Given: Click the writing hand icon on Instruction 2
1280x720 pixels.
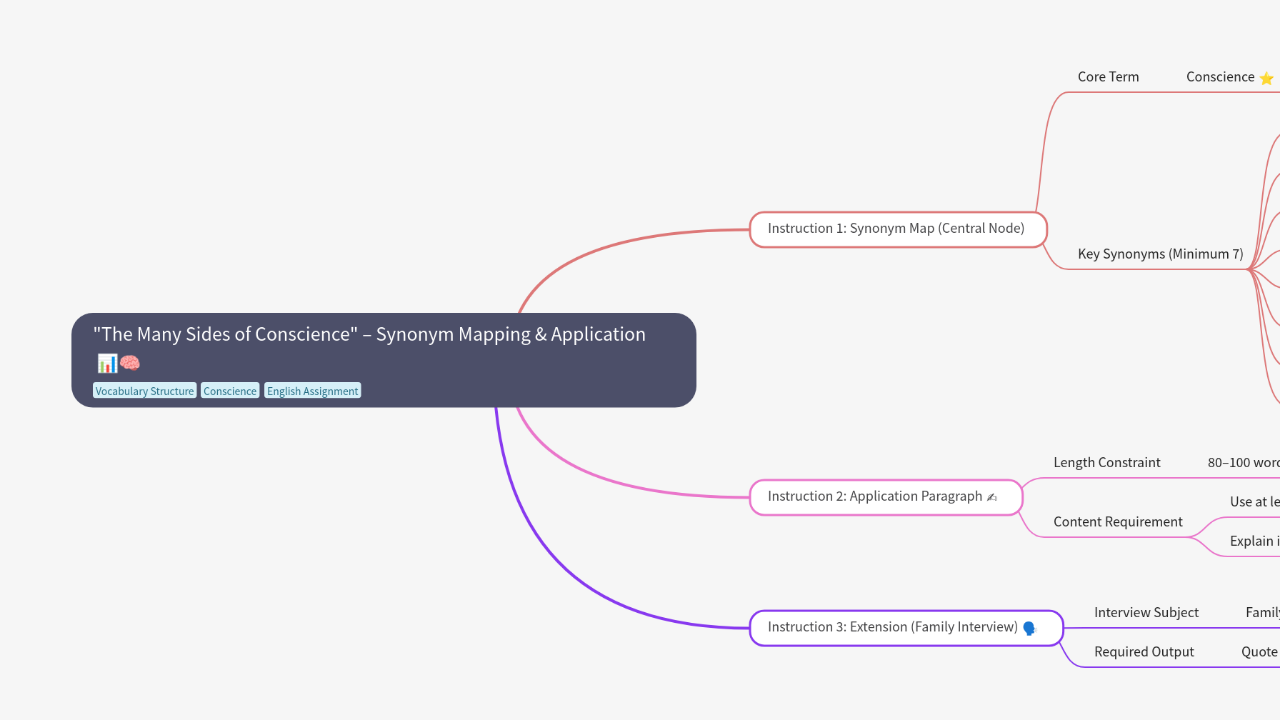Looking at the screenshot, I should [992, 497].
